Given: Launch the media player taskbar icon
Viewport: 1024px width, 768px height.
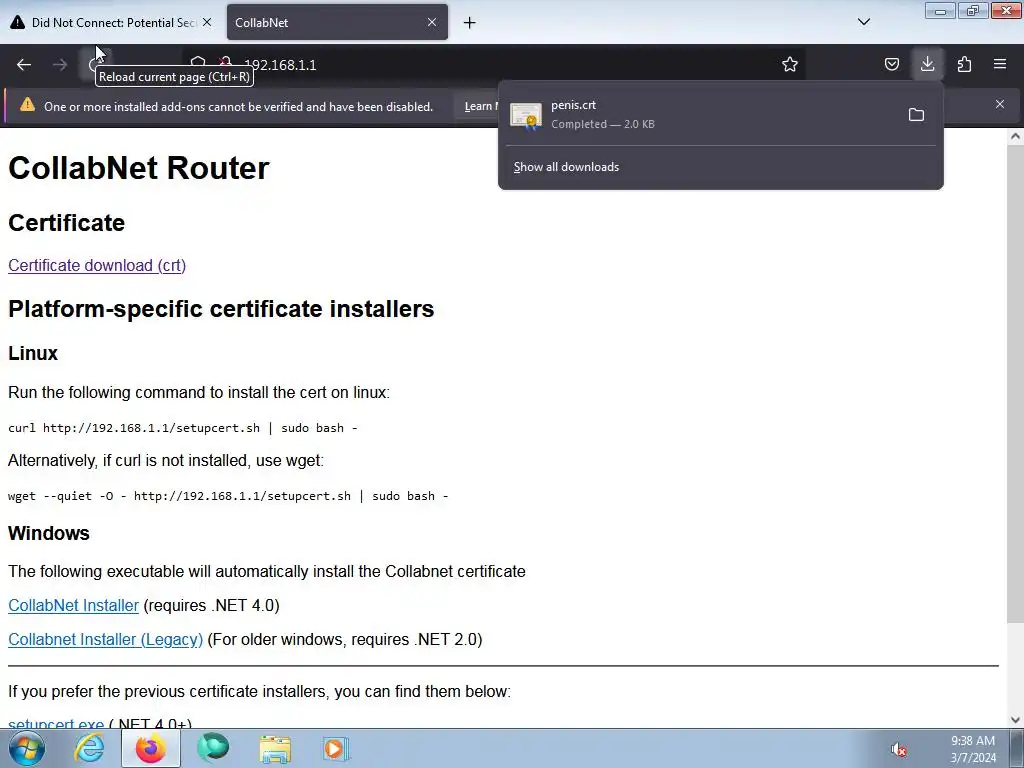Looking at the screenshot, I should coord(337,748).
